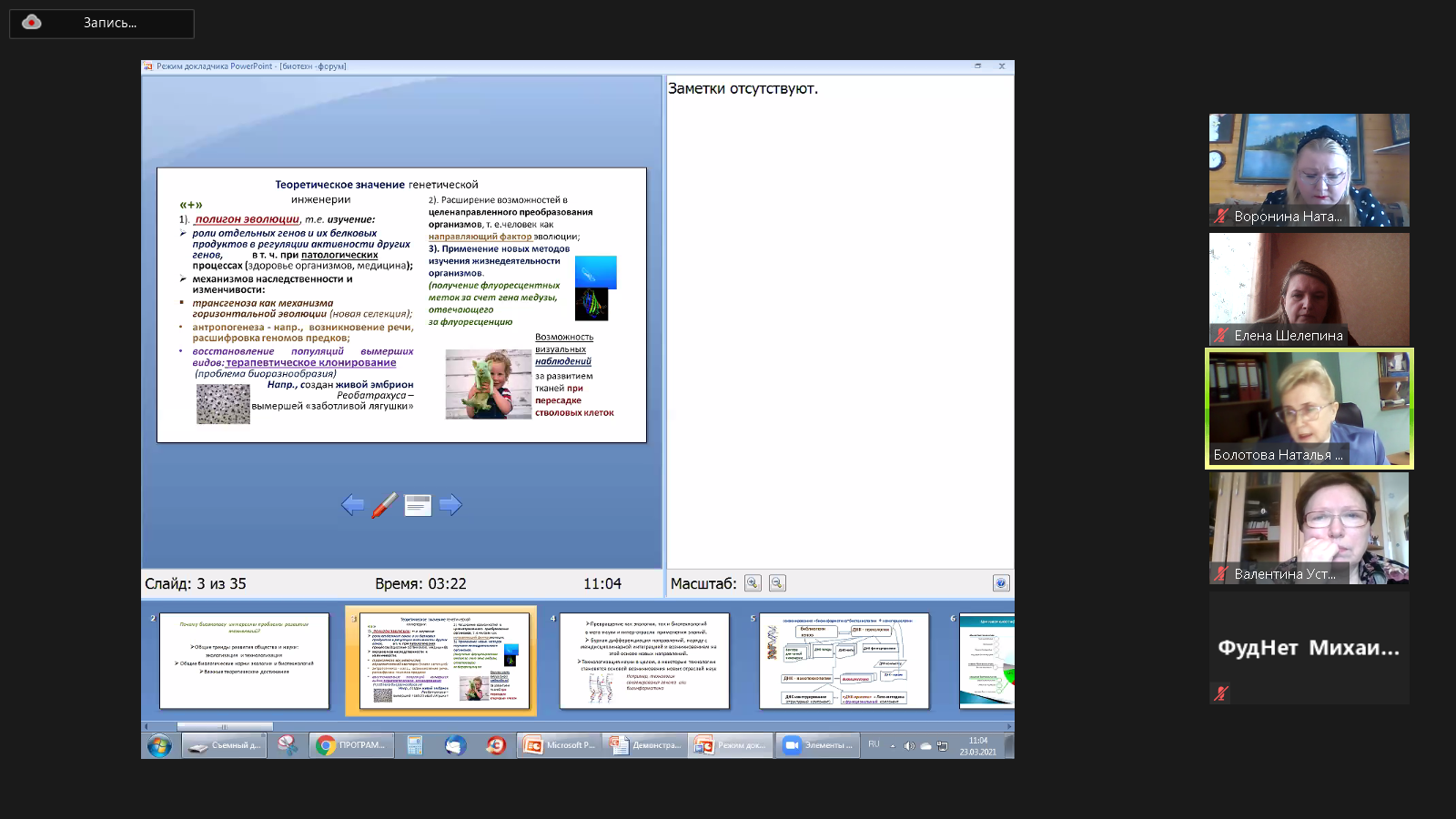Open presenter view help icon
This screenshot has width=1456, height=819.
coord(1001,583)
